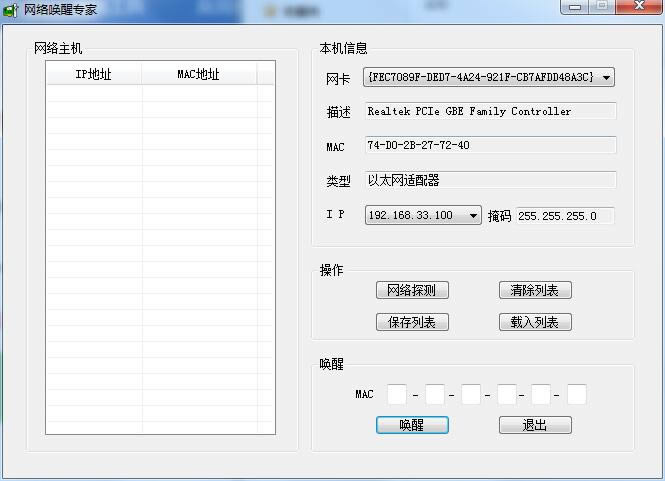The image size is (665, 481).
Task: Minimize the 网络唤醒专家 window
Action: [573, 7]
